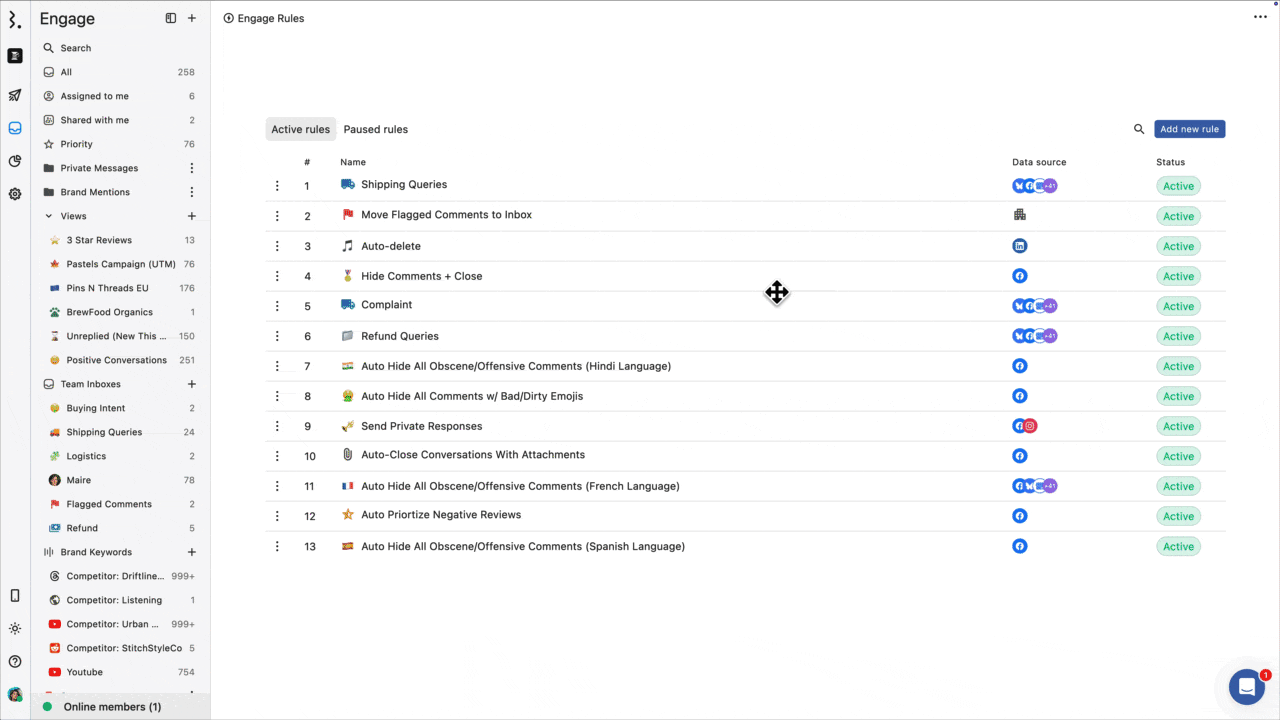Click the help question mark icon

(15, 661)
